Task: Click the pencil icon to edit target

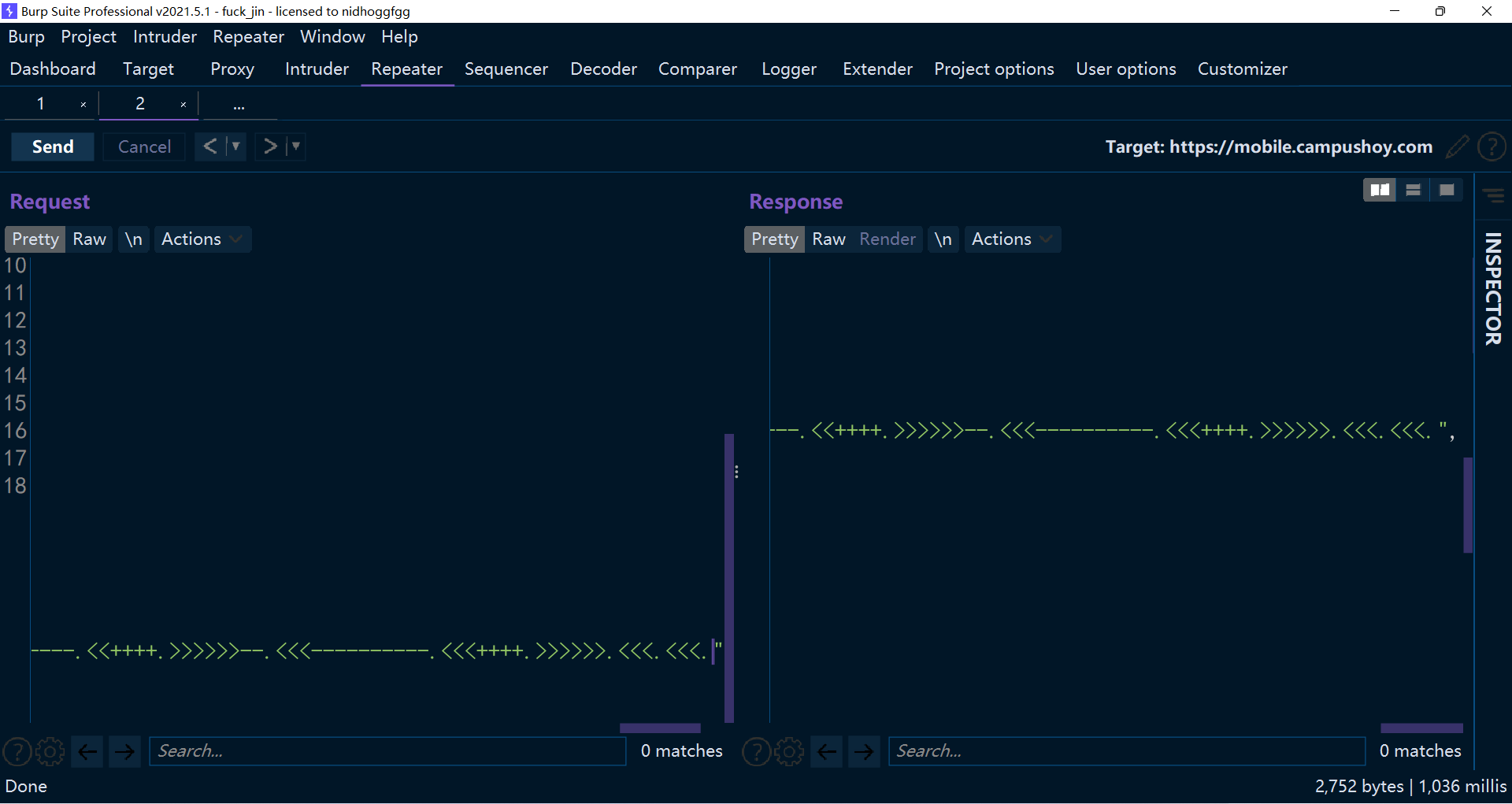Action: click(x=1457, y=146)
